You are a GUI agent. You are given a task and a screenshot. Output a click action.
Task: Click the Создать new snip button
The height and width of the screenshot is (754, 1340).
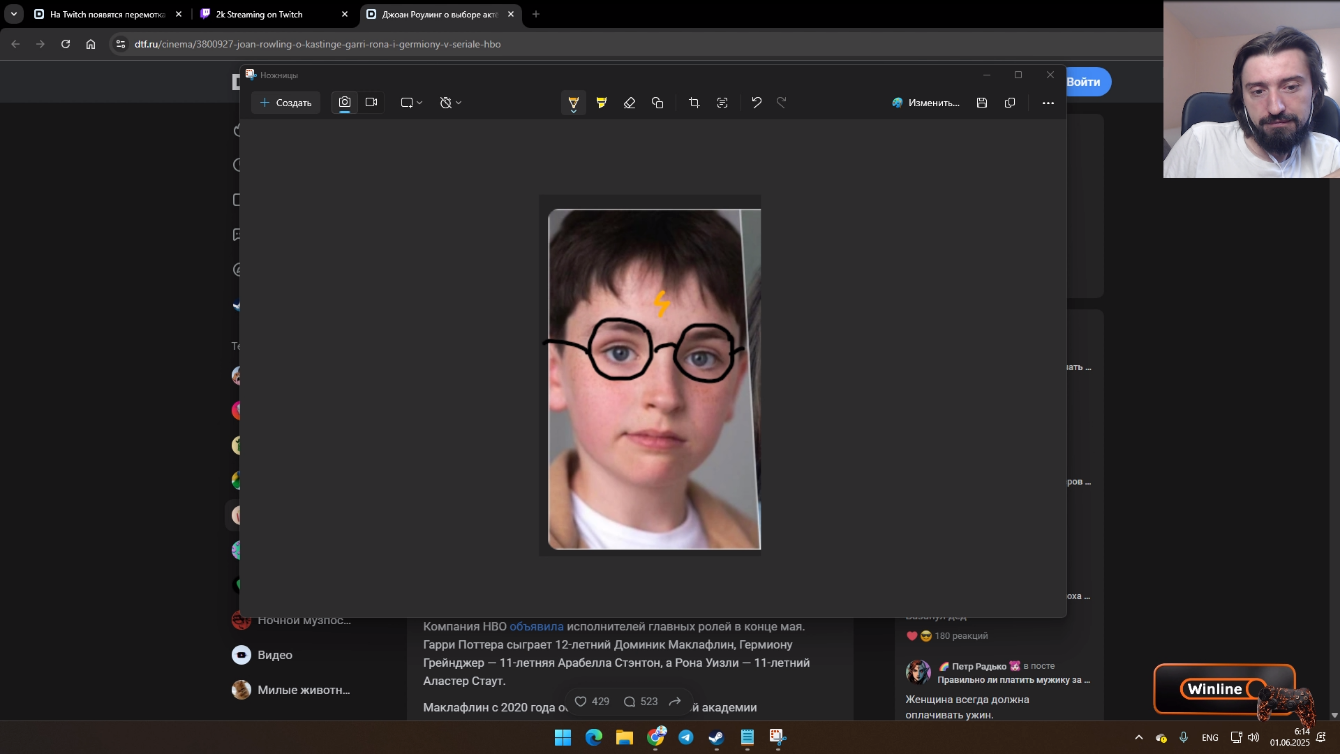[x=286, y=103]
